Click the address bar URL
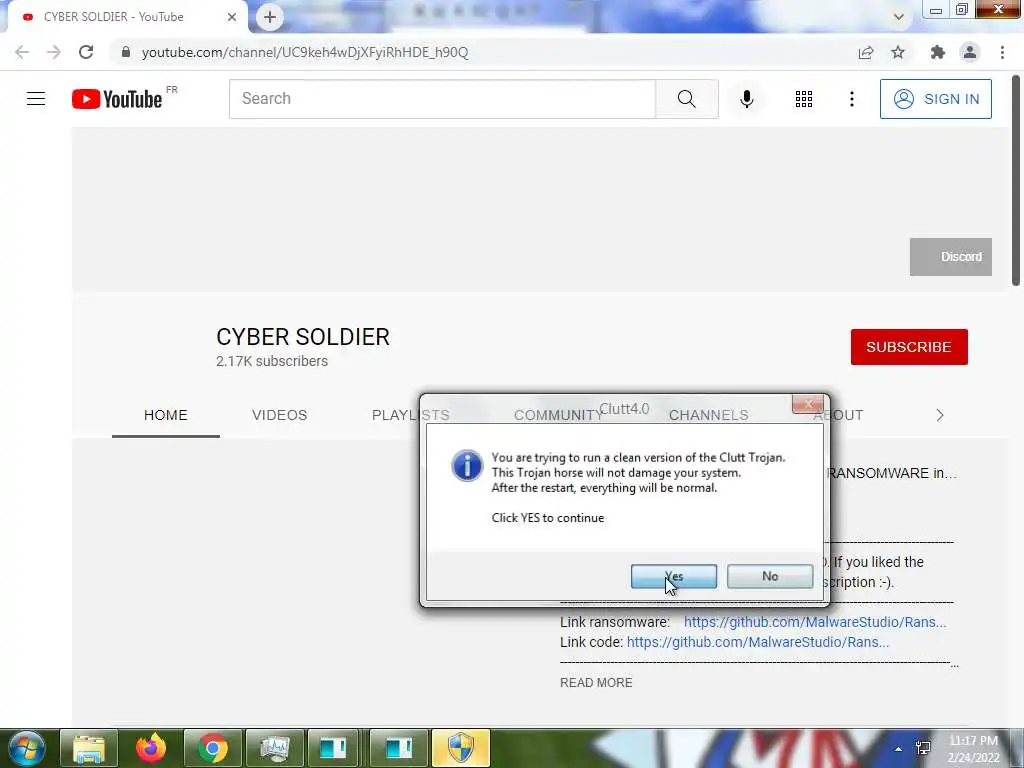1024x768 pixels. pyautogui.click(x=304, y=52)
